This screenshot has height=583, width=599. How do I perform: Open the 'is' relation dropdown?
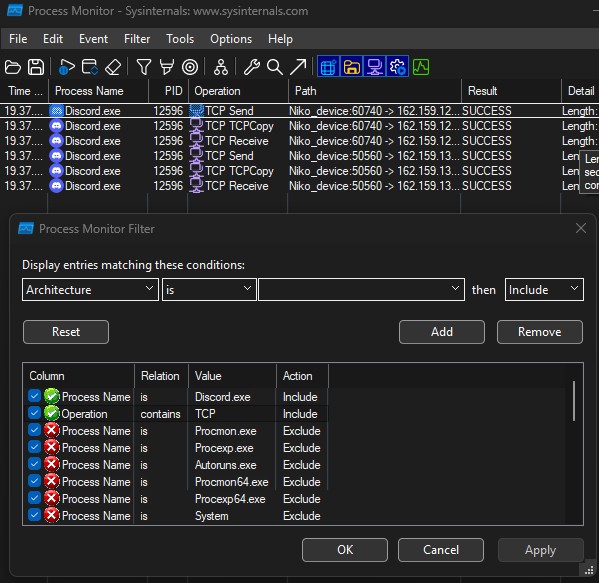(x=209, y=290)
